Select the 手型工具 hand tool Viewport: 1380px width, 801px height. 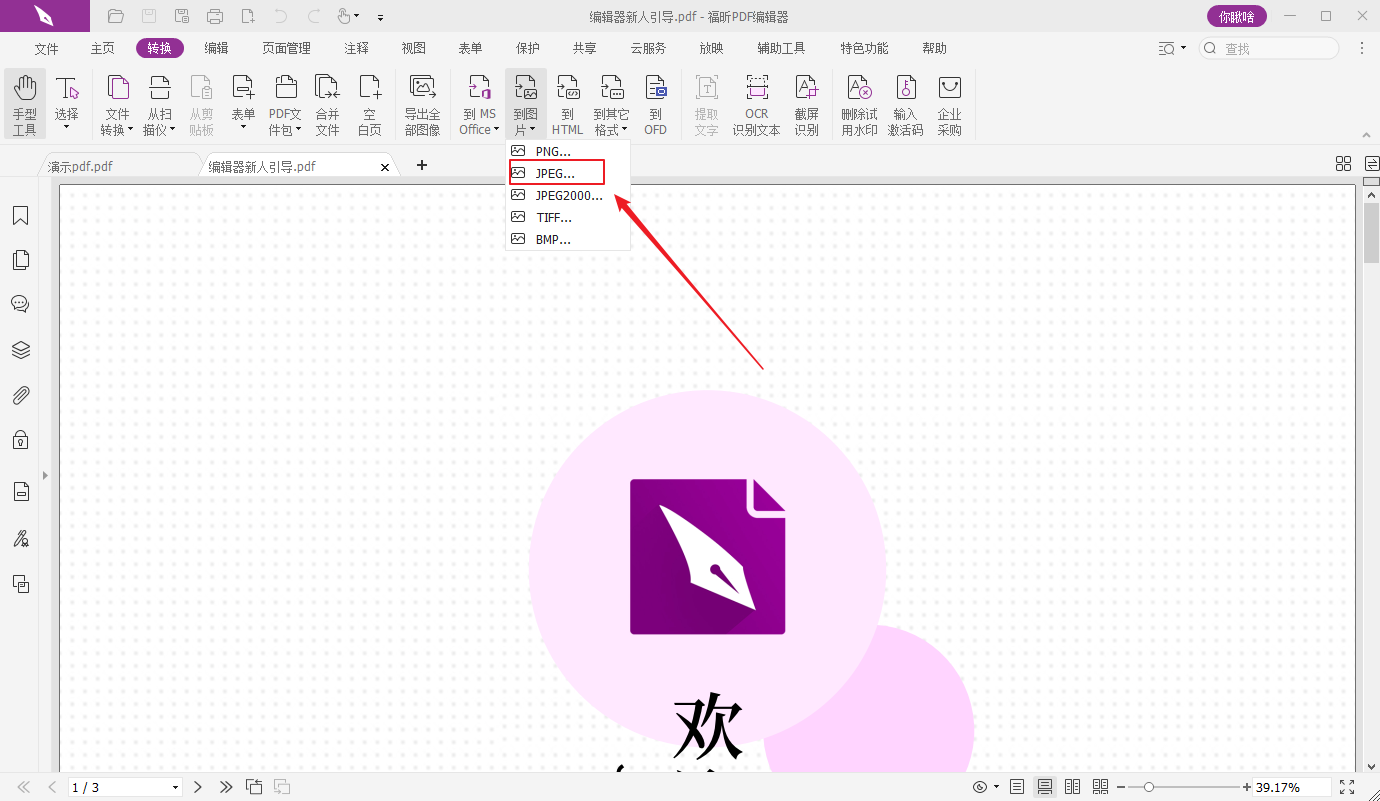[x=25, y=104]
